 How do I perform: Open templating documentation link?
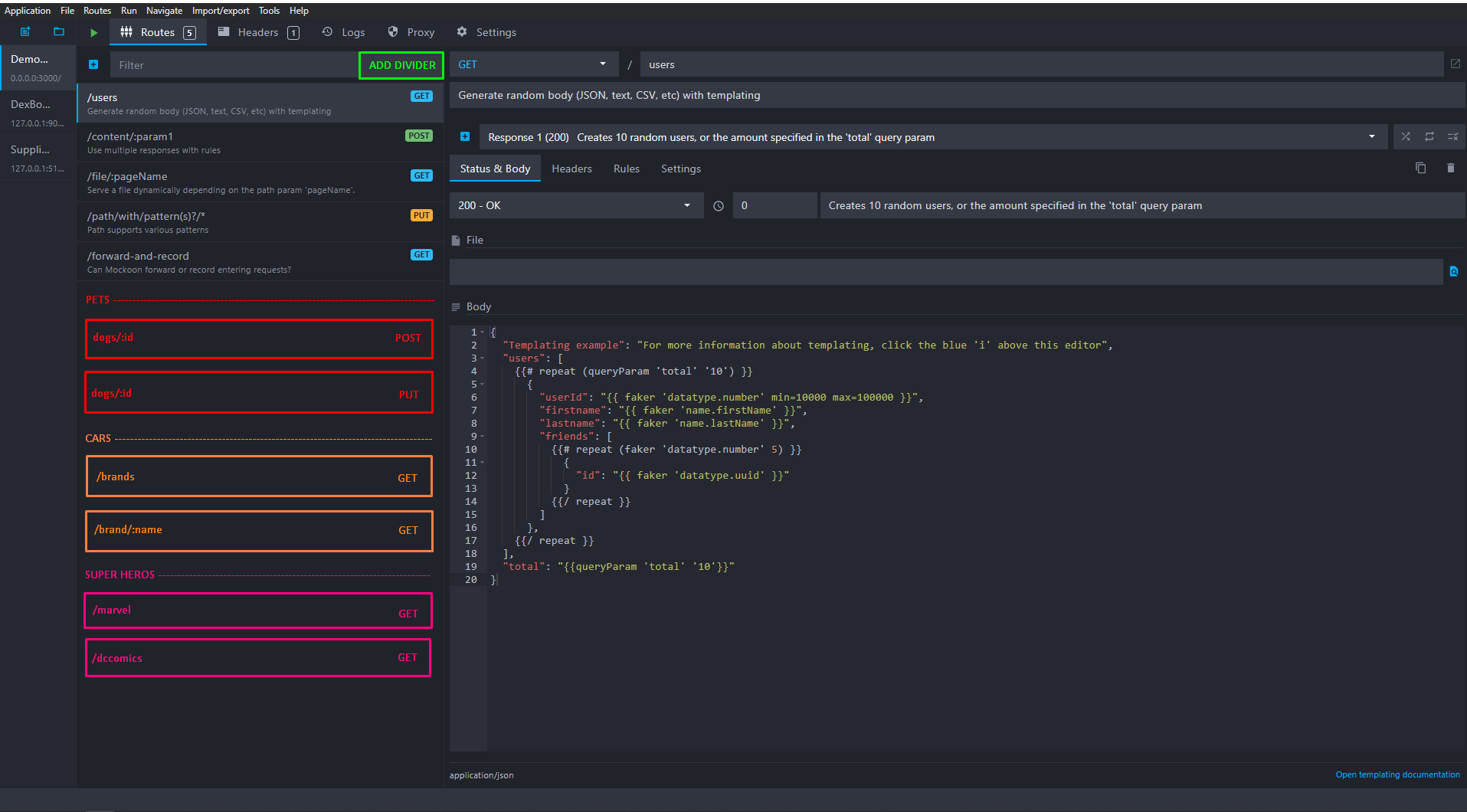click(x=1397, y=774)
